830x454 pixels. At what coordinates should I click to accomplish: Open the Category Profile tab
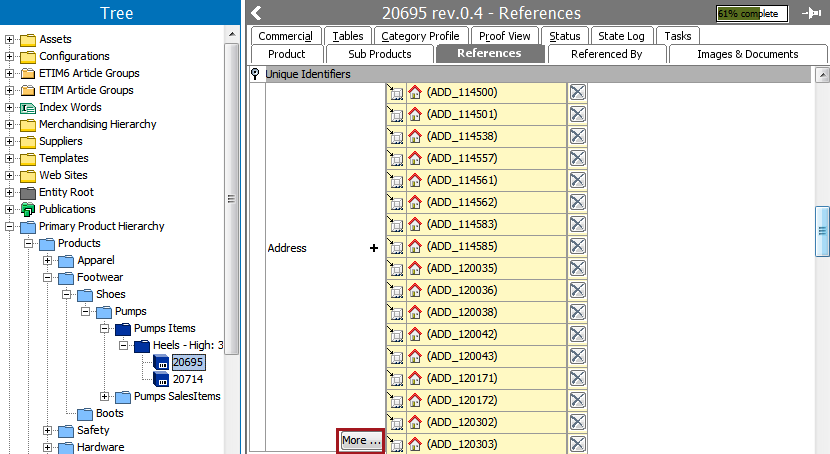pos(421,36)
